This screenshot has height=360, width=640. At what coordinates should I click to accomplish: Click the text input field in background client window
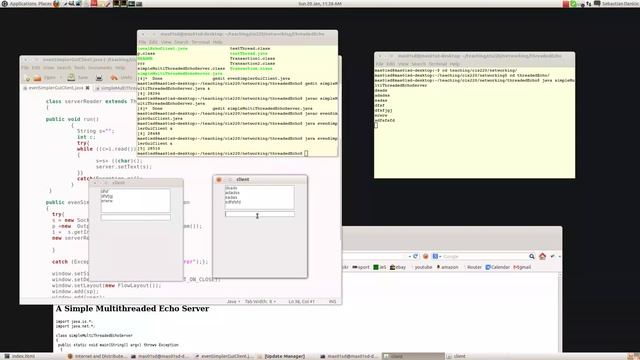coord(136,218)
